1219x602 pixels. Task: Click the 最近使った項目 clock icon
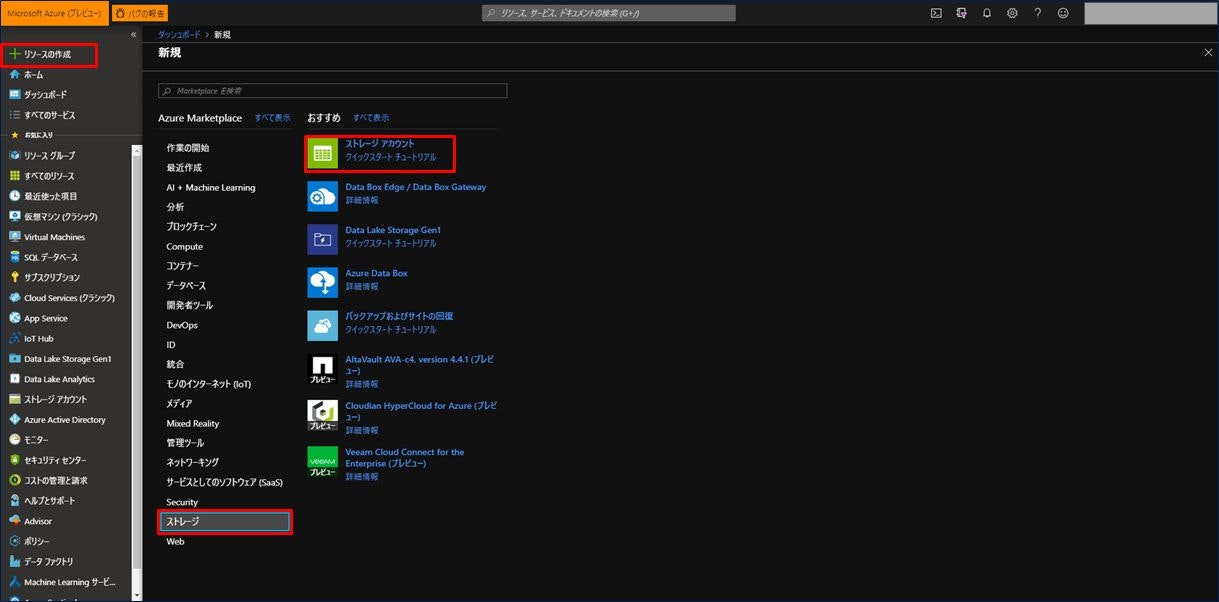[15, 196]
